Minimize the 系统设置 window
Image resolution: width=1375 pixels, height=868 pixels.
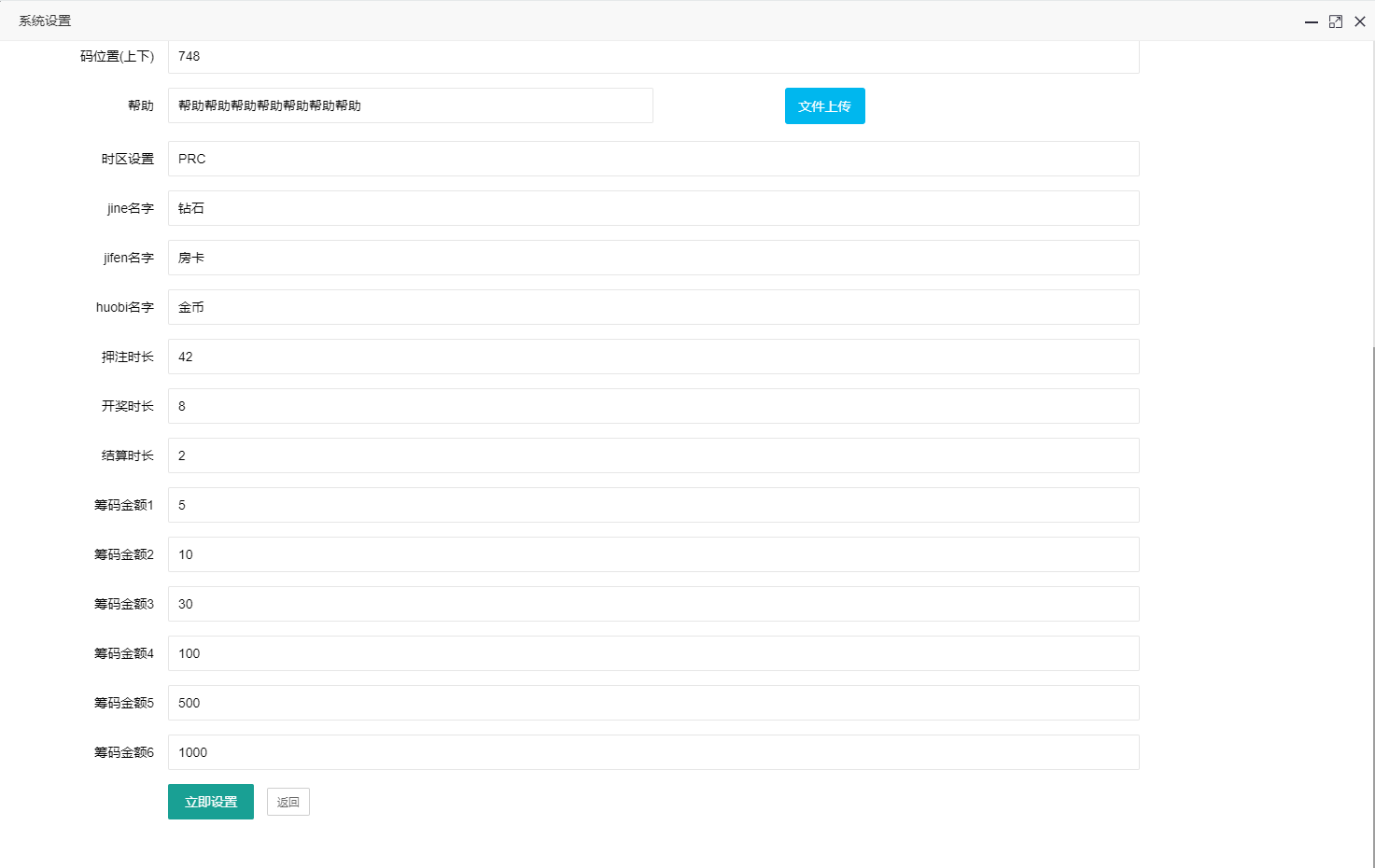pos(1311,21)
